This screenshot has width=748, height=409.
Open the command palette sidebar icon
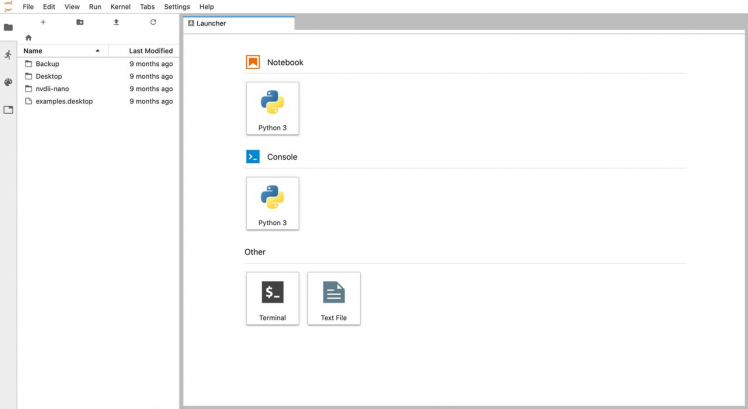(8, 82)
